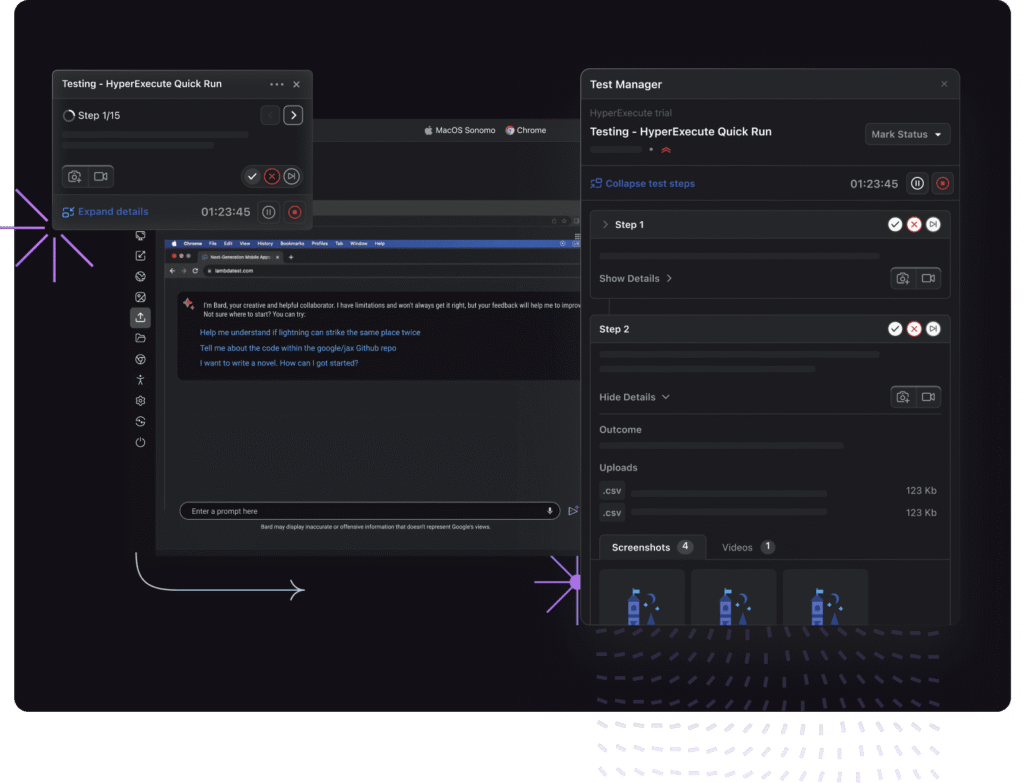Mark Step 2 as passed
This screenshot has width=1024, height=783.
(895, 329)
